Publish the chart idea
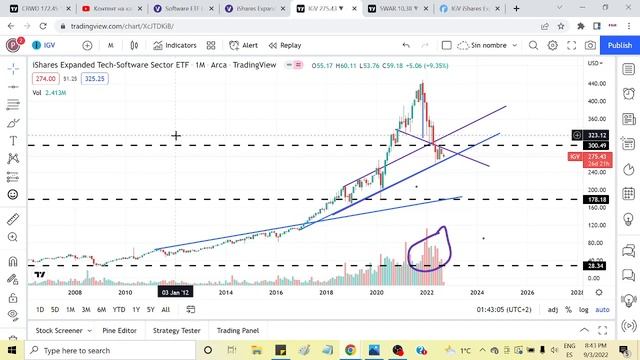640x360 pixels. [620, 45]
